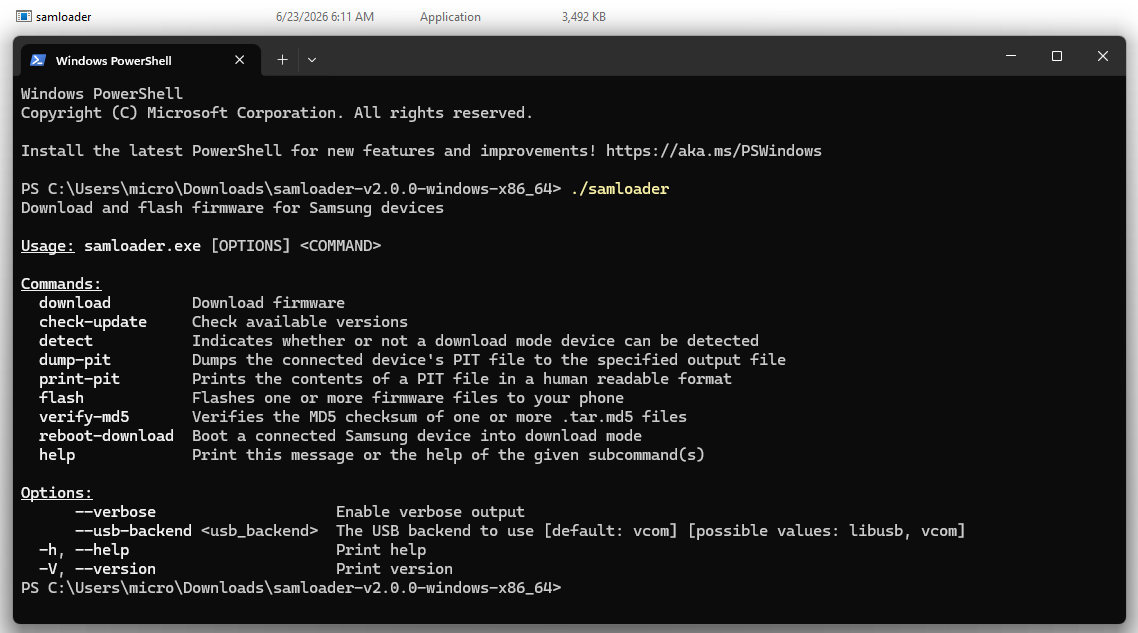Click the 'Print version' description
Image resolution: width=1138 pixels, height=633 pixels.
point(394,568)
